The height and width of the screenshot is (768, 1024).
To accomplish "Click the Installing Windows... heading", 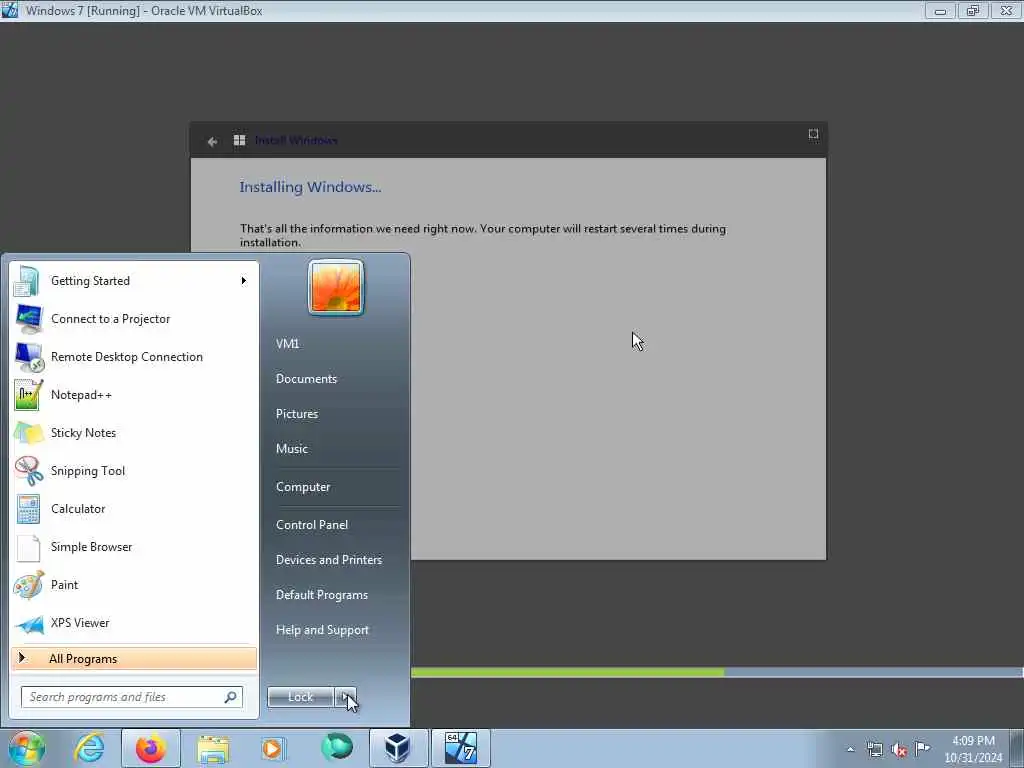I will click(310, 187).
